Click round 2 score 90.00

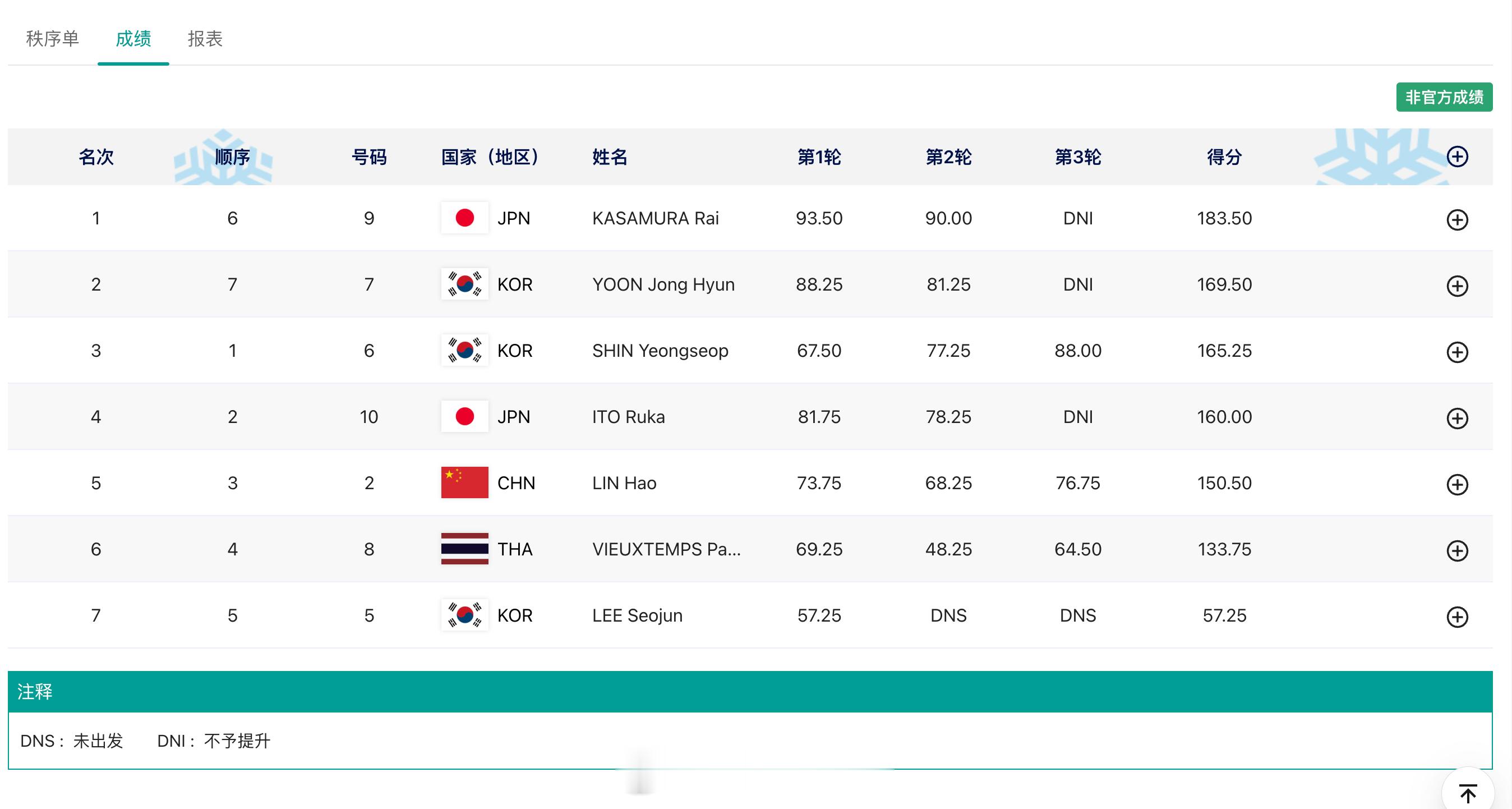[x=948, y=218]
